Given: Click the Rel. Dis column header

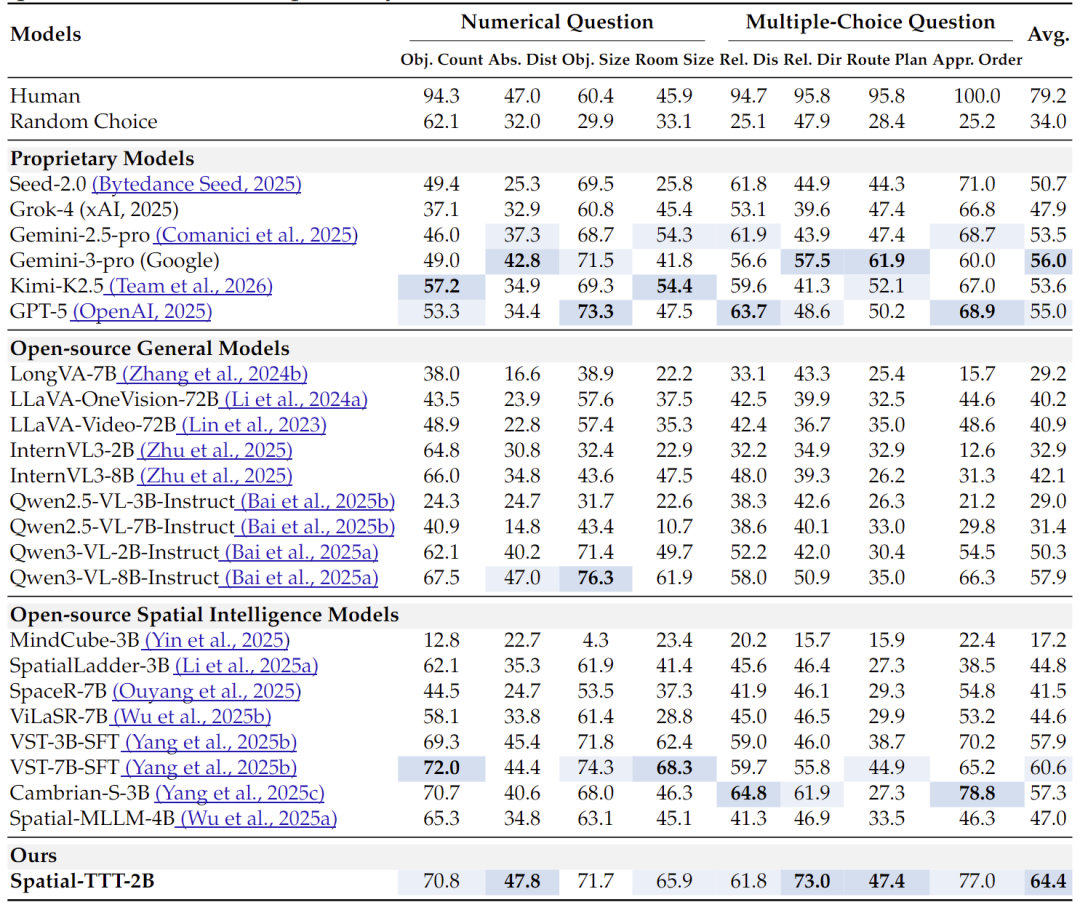Looking at the screenshot, I should [749, 61].
